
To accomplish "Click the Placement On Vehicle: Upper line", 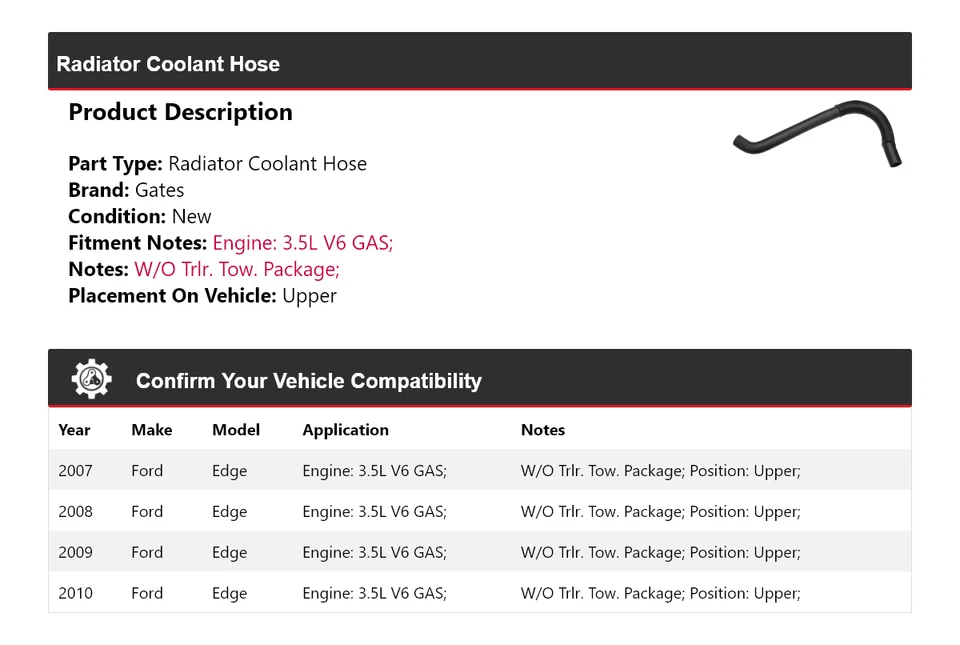I will [x=202, y=296].
